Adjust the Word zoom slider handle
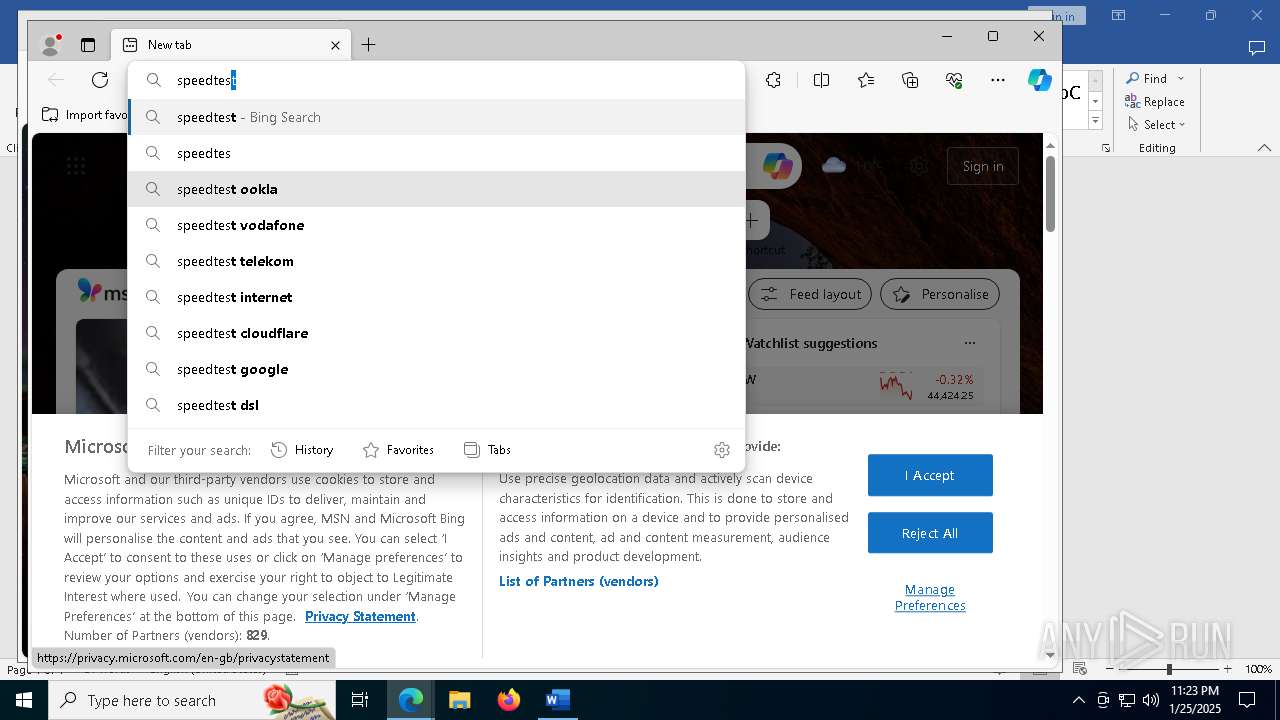This screenshot has height=720, width=1280. pyautogui.click(x=1169, y=669)
